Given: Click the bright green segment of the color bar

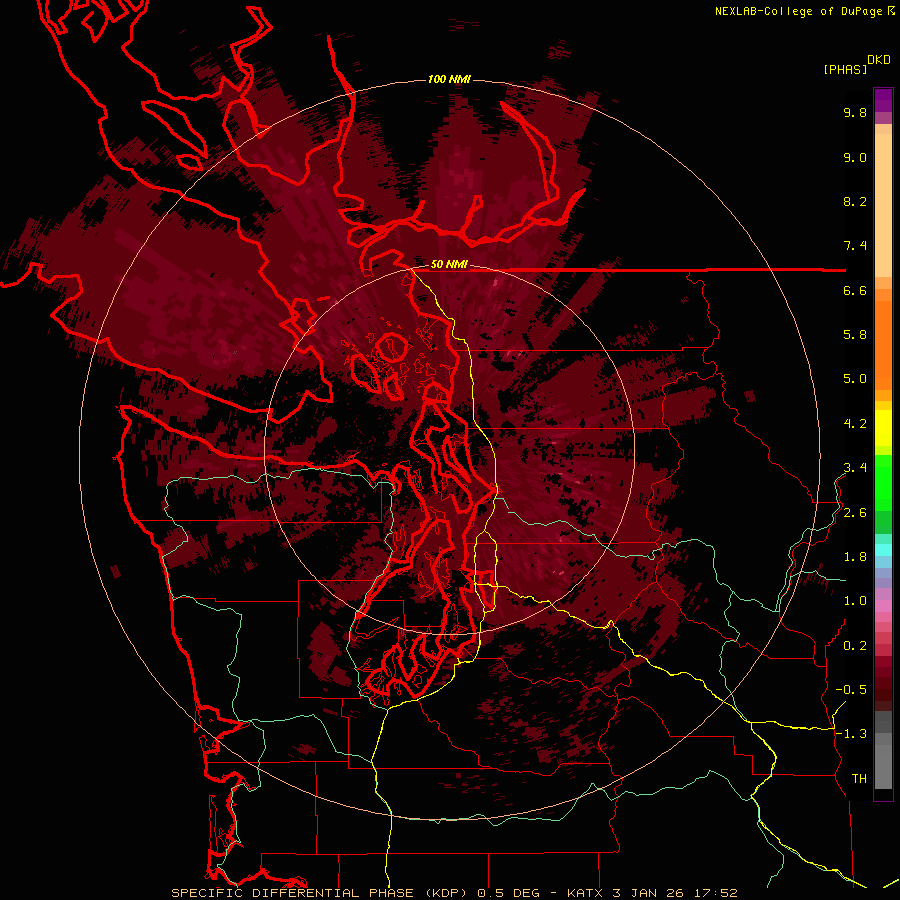Looking at the screenshot, I should 883,482.
